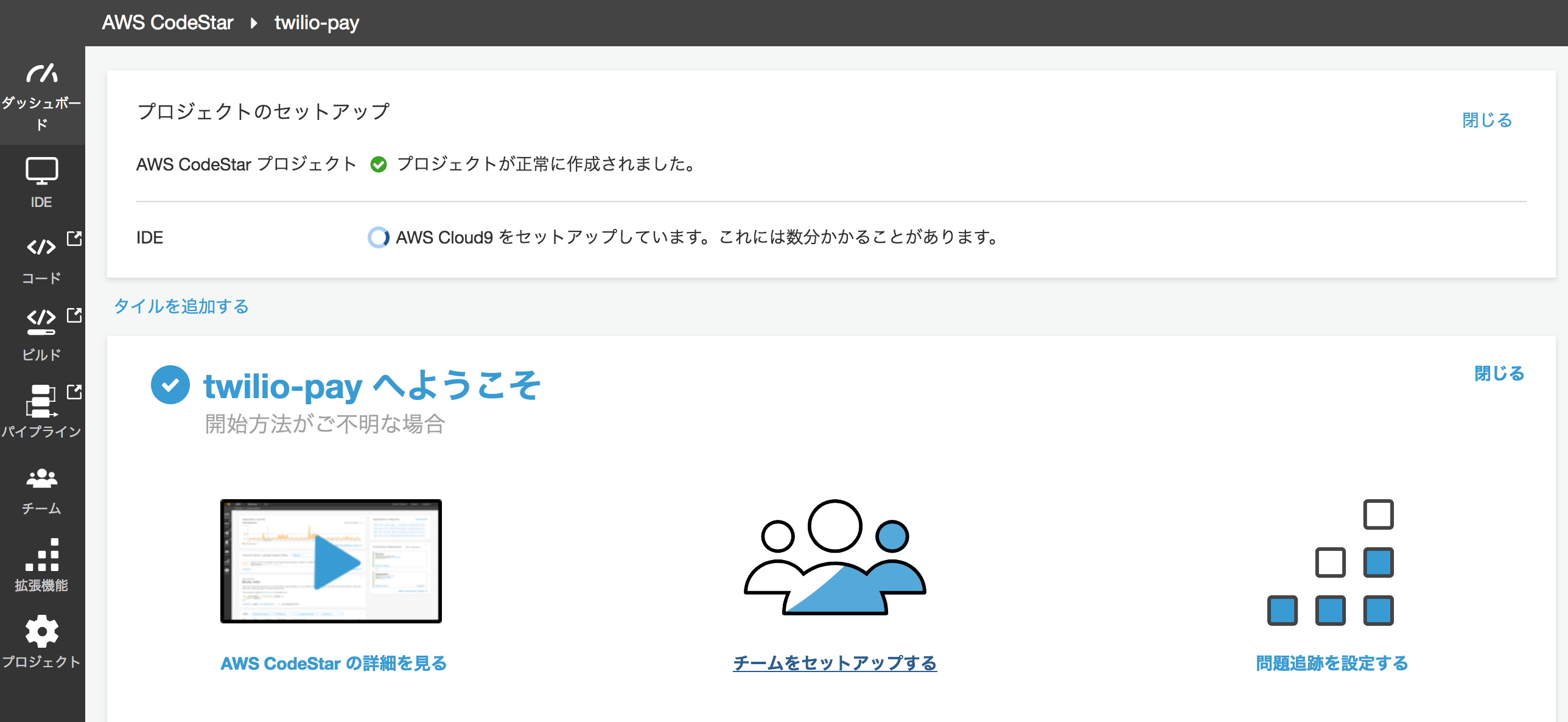Click the team people illustration

tap(835, 558)
